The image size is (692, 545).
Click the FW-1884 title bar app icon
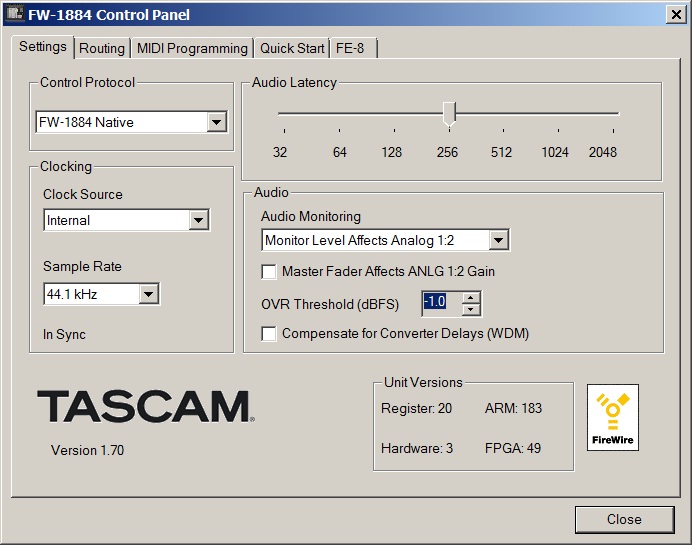15,13
